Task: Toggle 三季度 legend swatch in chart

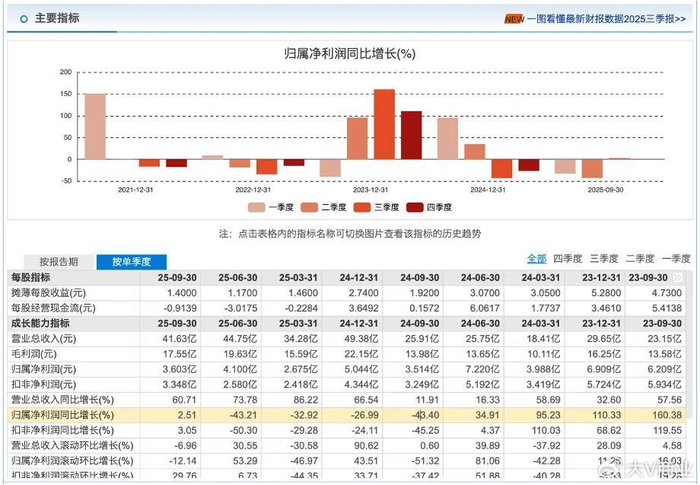Action: (362, 207)
